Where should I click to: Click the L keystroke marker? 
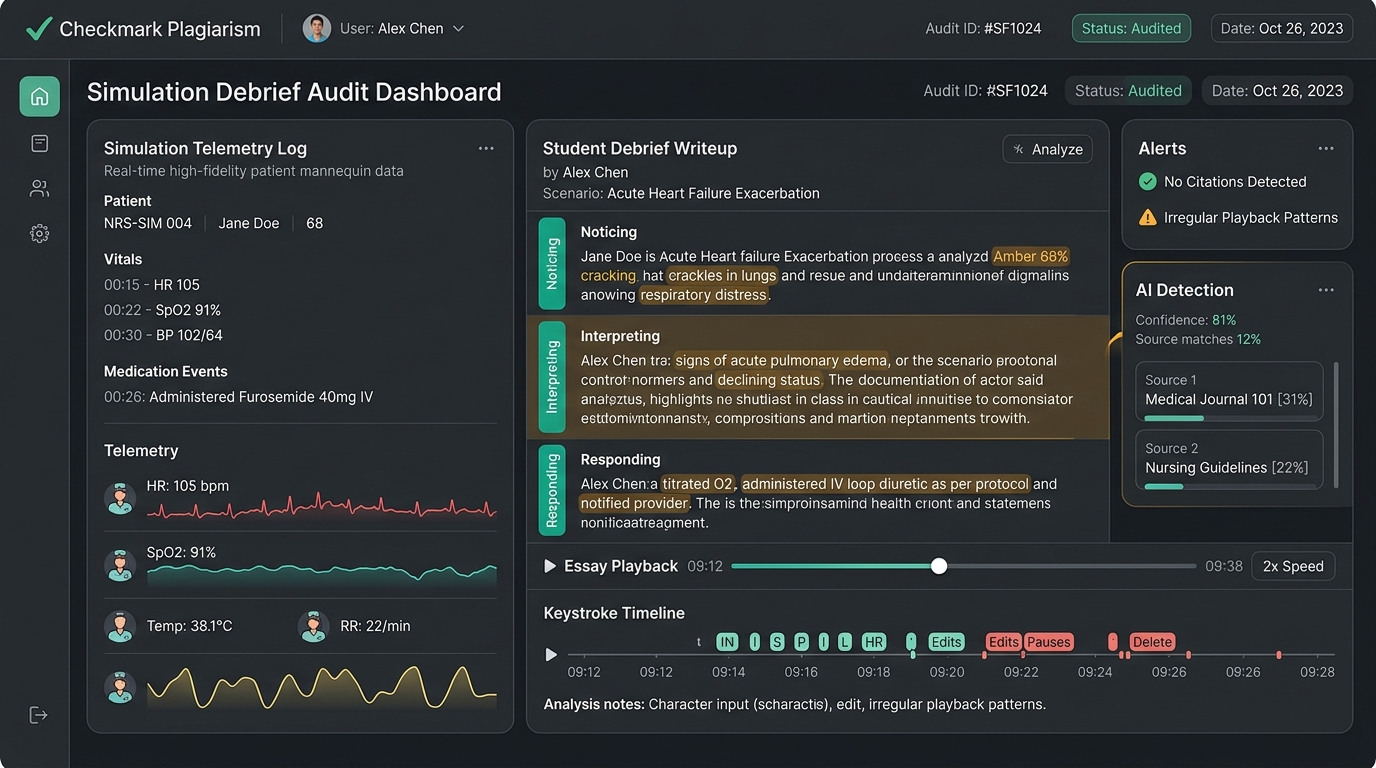(x=845, y=642)
